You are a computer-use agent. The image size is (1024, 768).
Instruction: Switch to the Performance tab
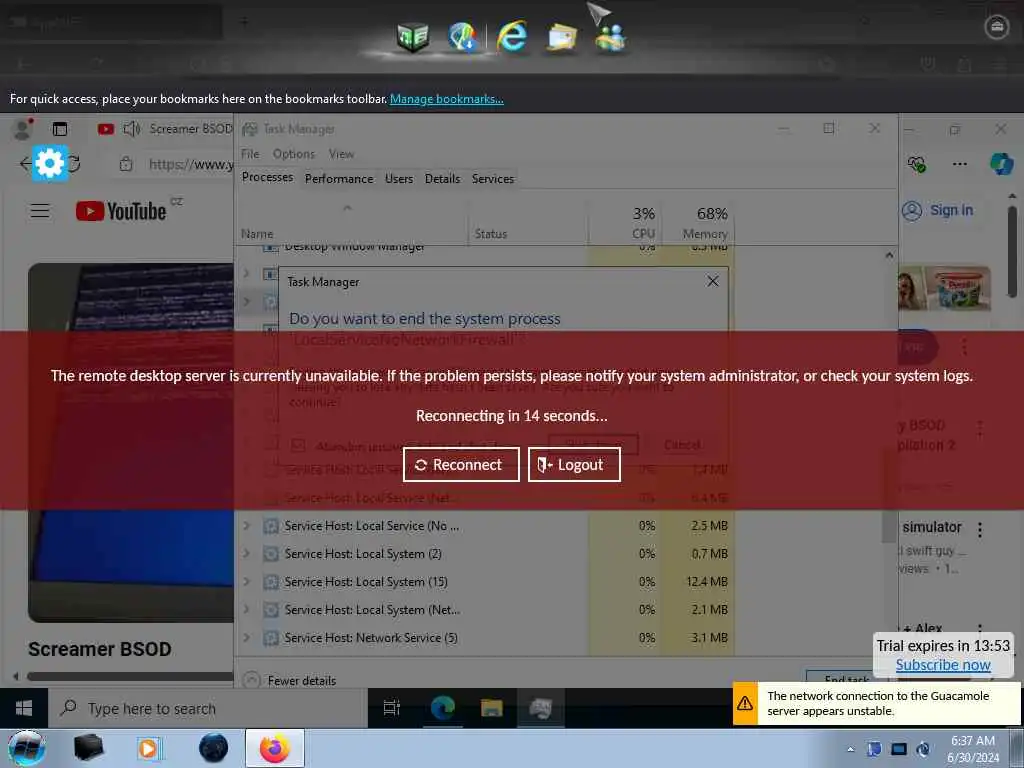click(x=339, y=178)
